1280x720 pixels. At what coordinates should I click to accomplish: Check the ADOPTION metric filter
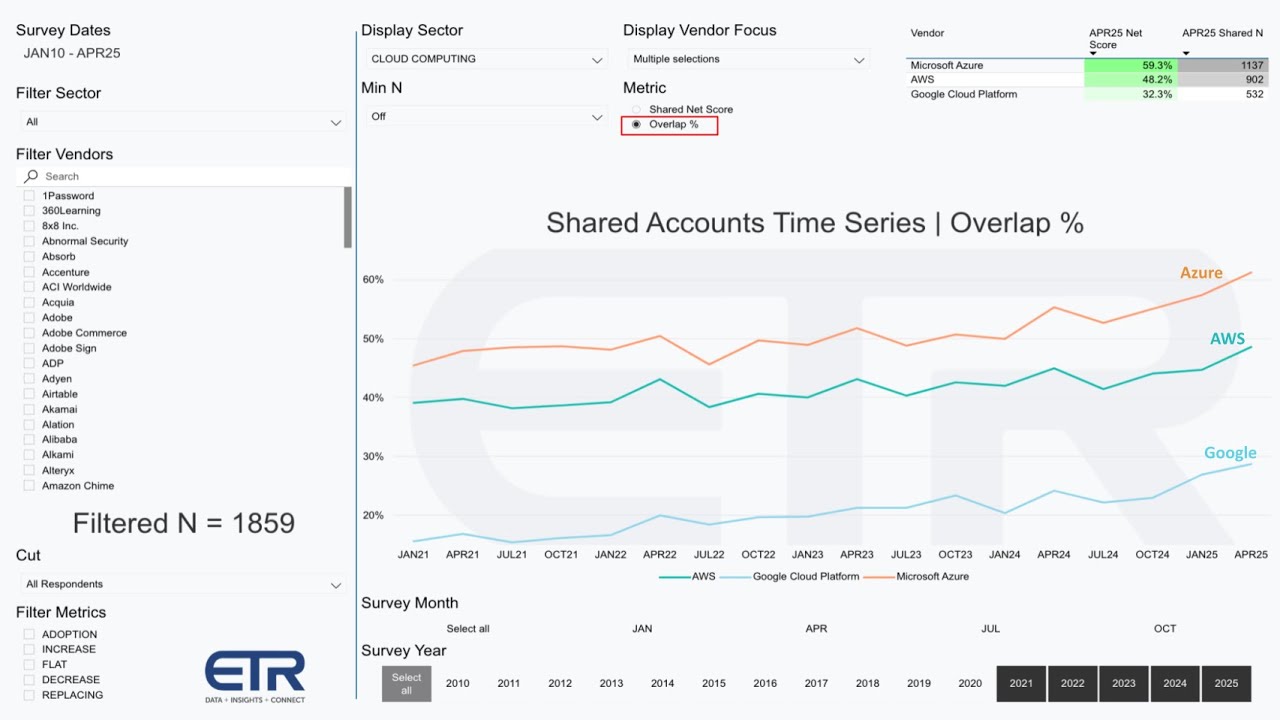(30, 634)
